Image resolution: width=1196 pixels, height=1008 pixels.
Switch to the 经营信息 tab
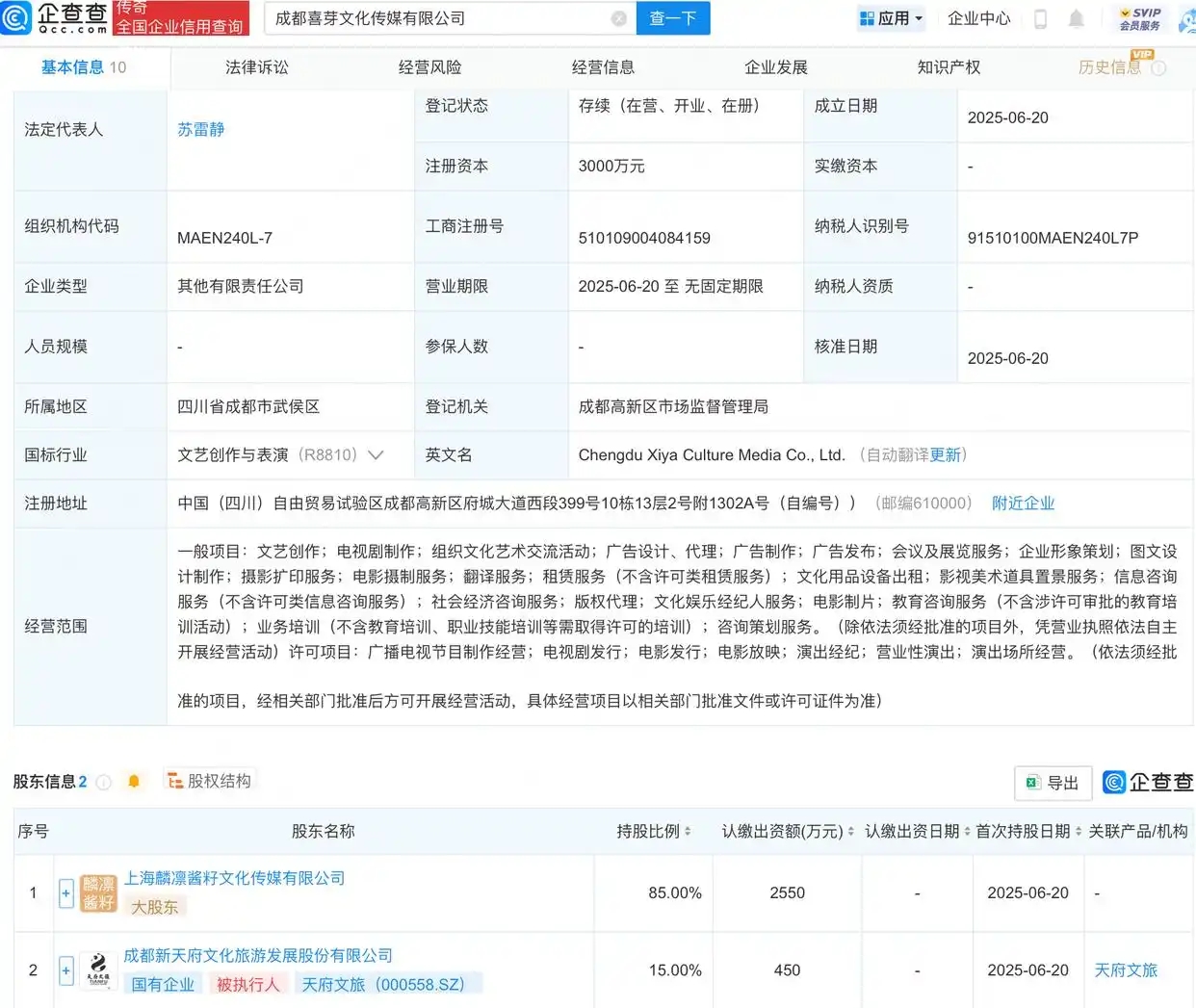(x=604, y=67)
